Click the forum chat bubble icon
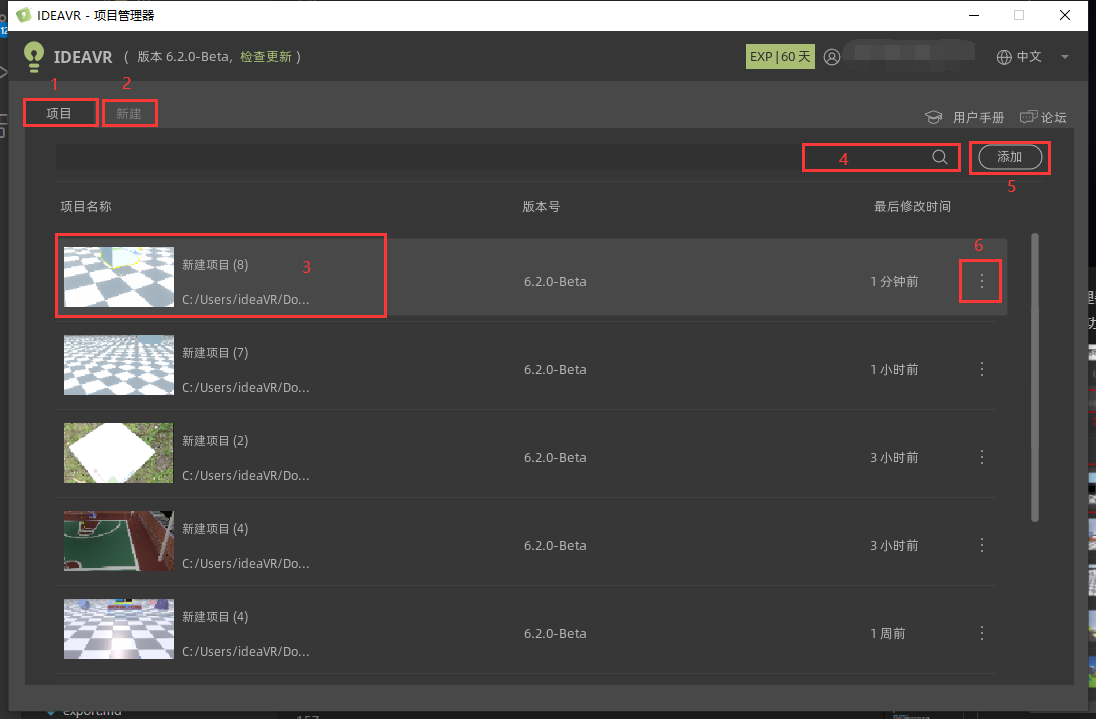 [1028, 117]
